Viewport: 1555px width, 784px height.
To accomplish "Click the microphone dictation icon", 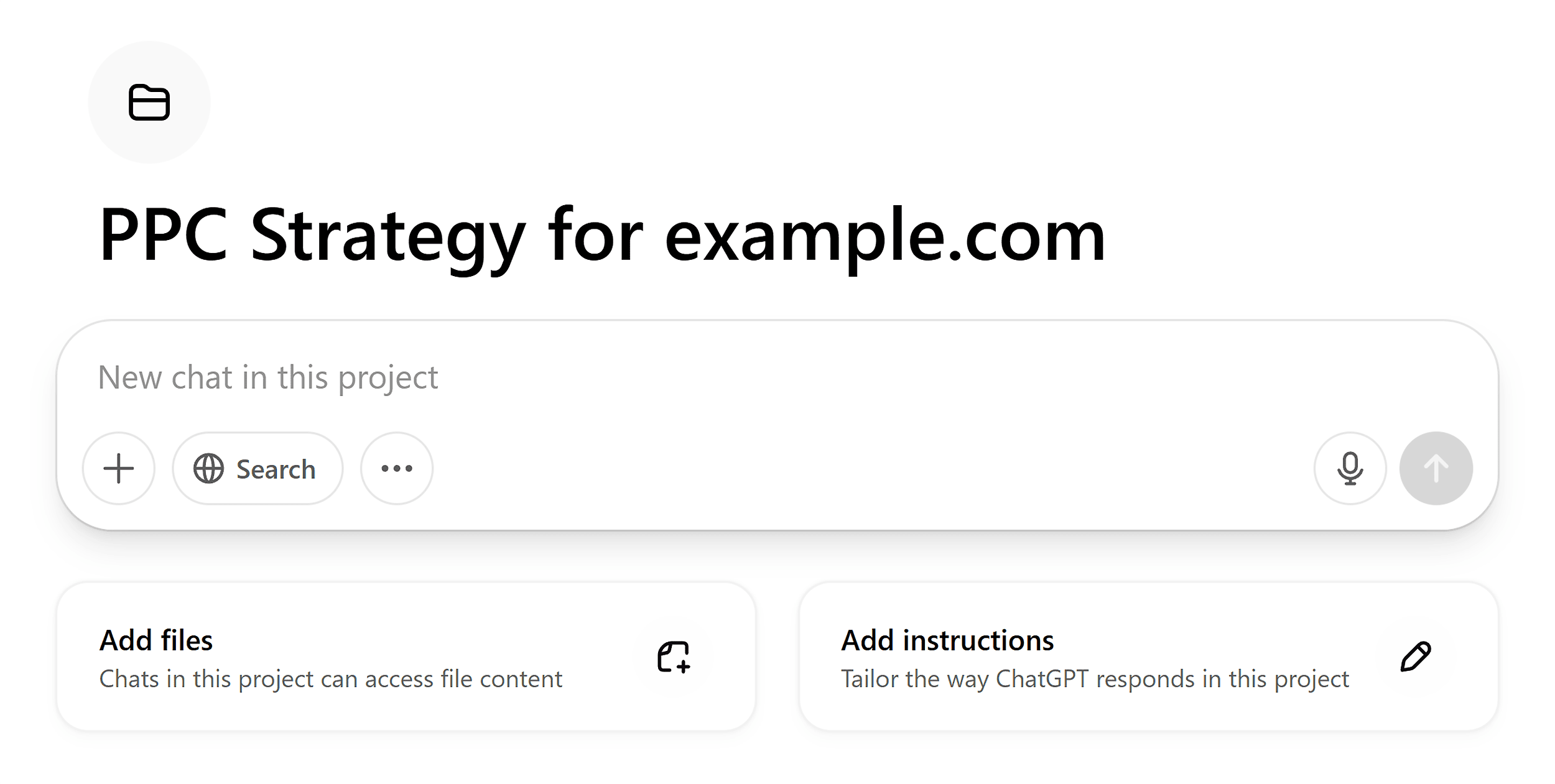I will click(x=1350, y=468).
